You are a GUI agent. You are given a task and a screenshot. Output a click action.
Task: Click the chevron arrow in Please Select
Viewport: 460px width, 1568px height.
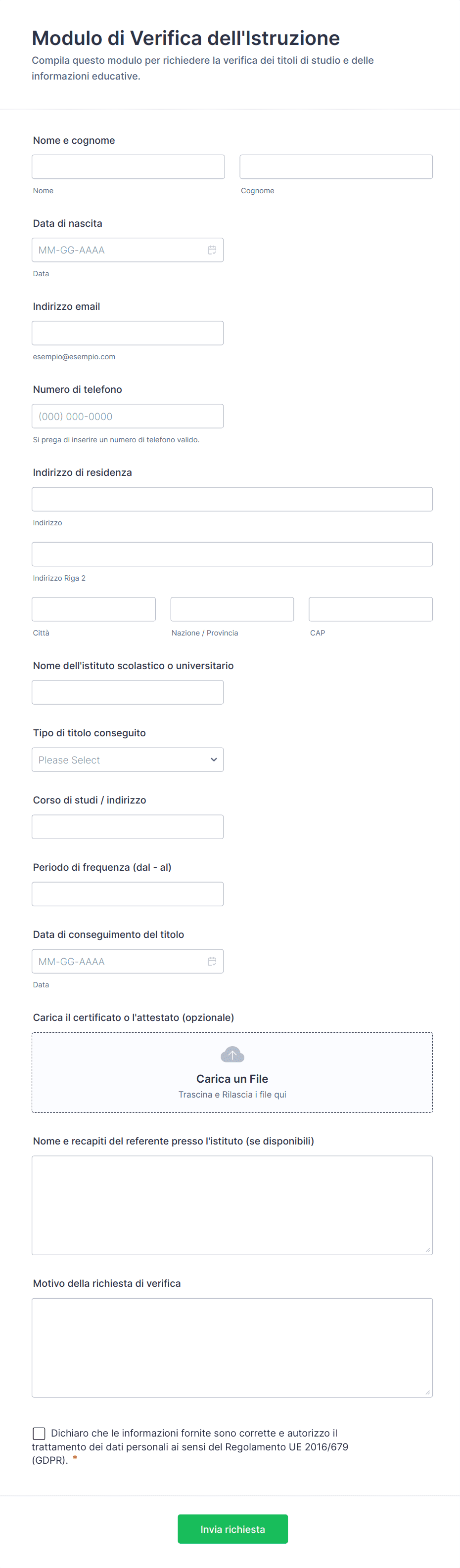coord(214,760)
